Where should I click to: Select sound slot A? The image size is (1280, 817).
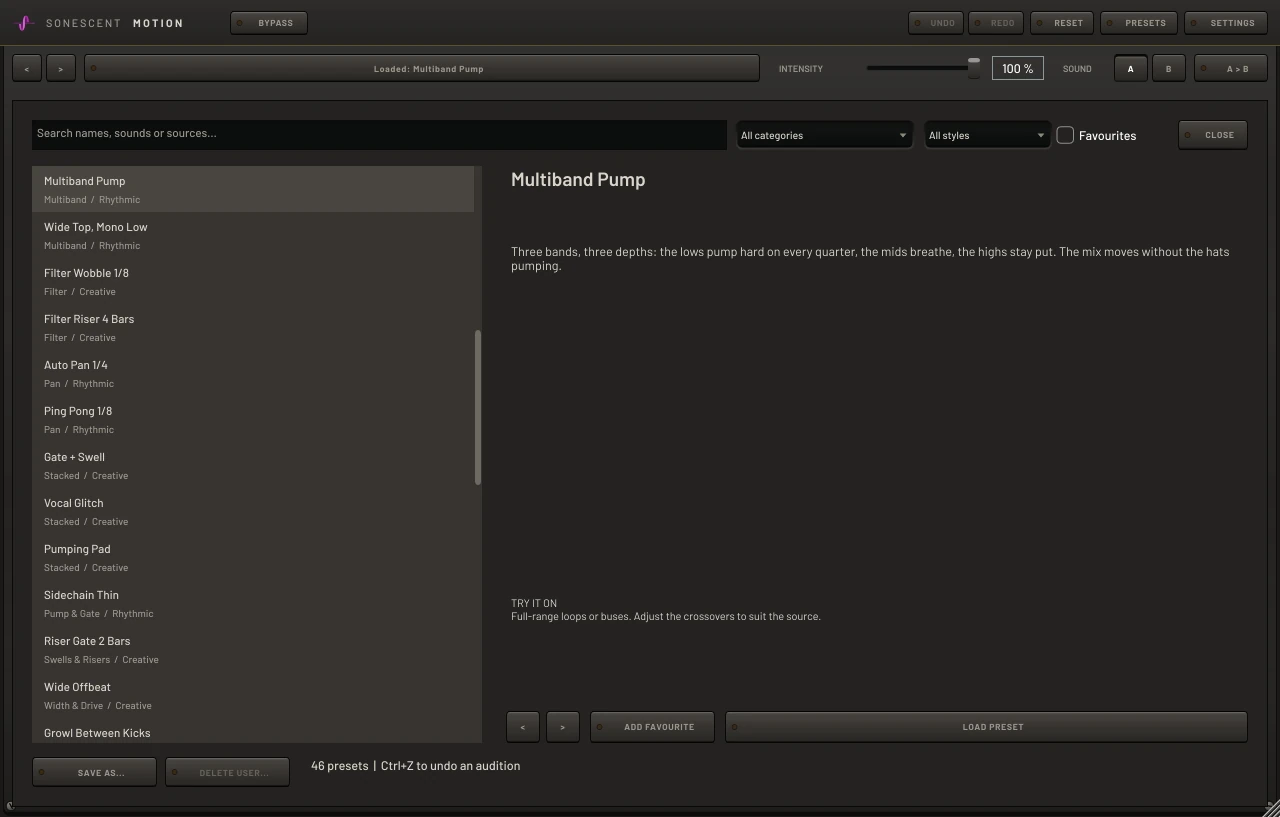pyautogui.click(x=1131, y=69)
